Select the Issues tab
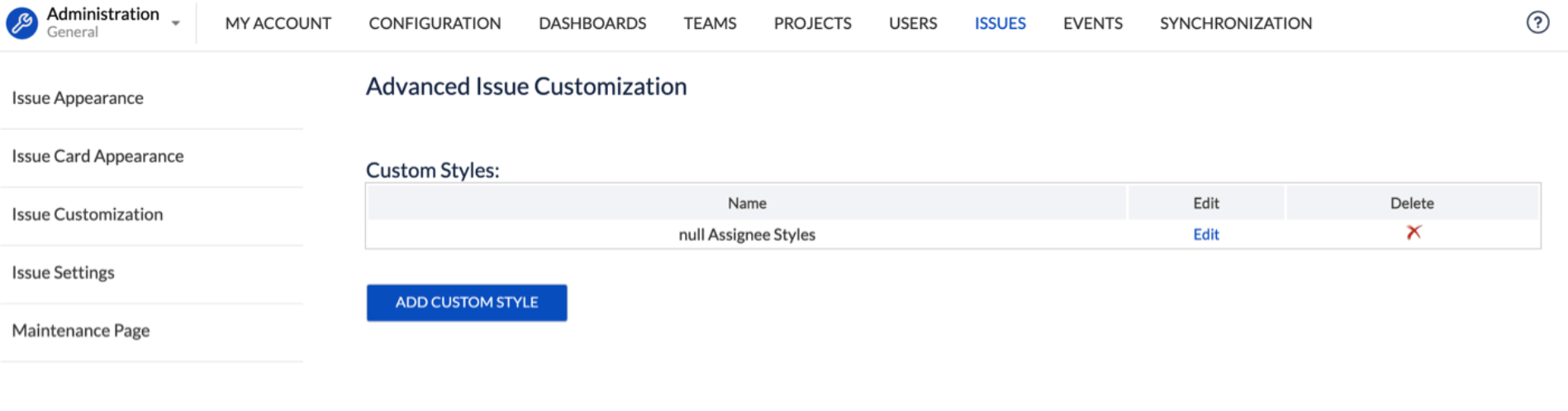This screenshot has height=411, width=1568. click(1000, 23)
